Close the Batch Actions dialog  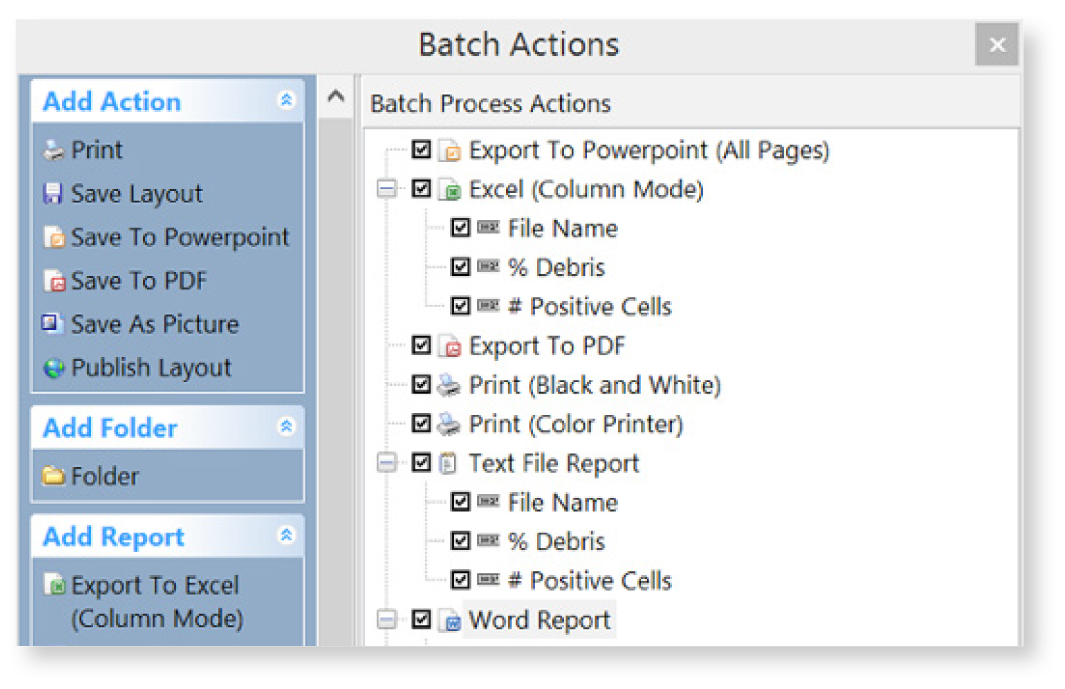(997, 45)
